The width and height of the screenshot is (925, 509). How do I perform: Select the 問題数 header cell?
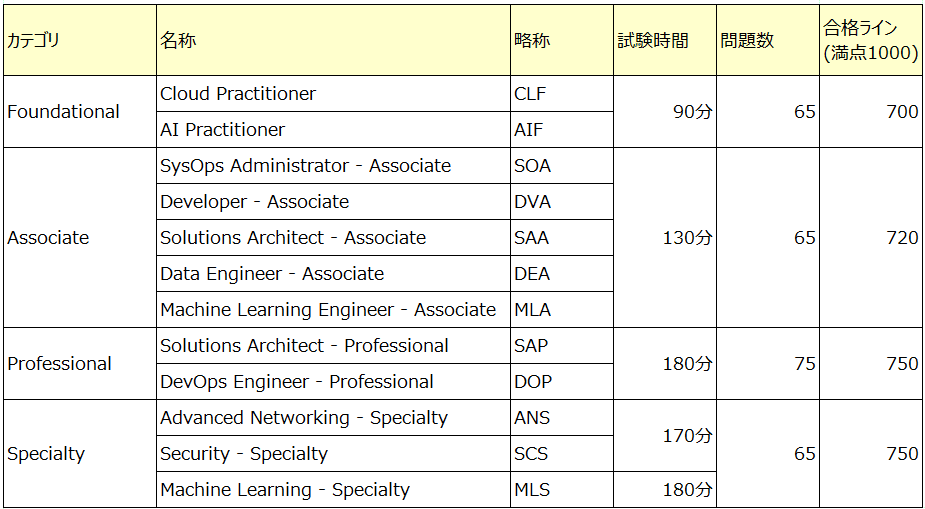click(767, 40)
